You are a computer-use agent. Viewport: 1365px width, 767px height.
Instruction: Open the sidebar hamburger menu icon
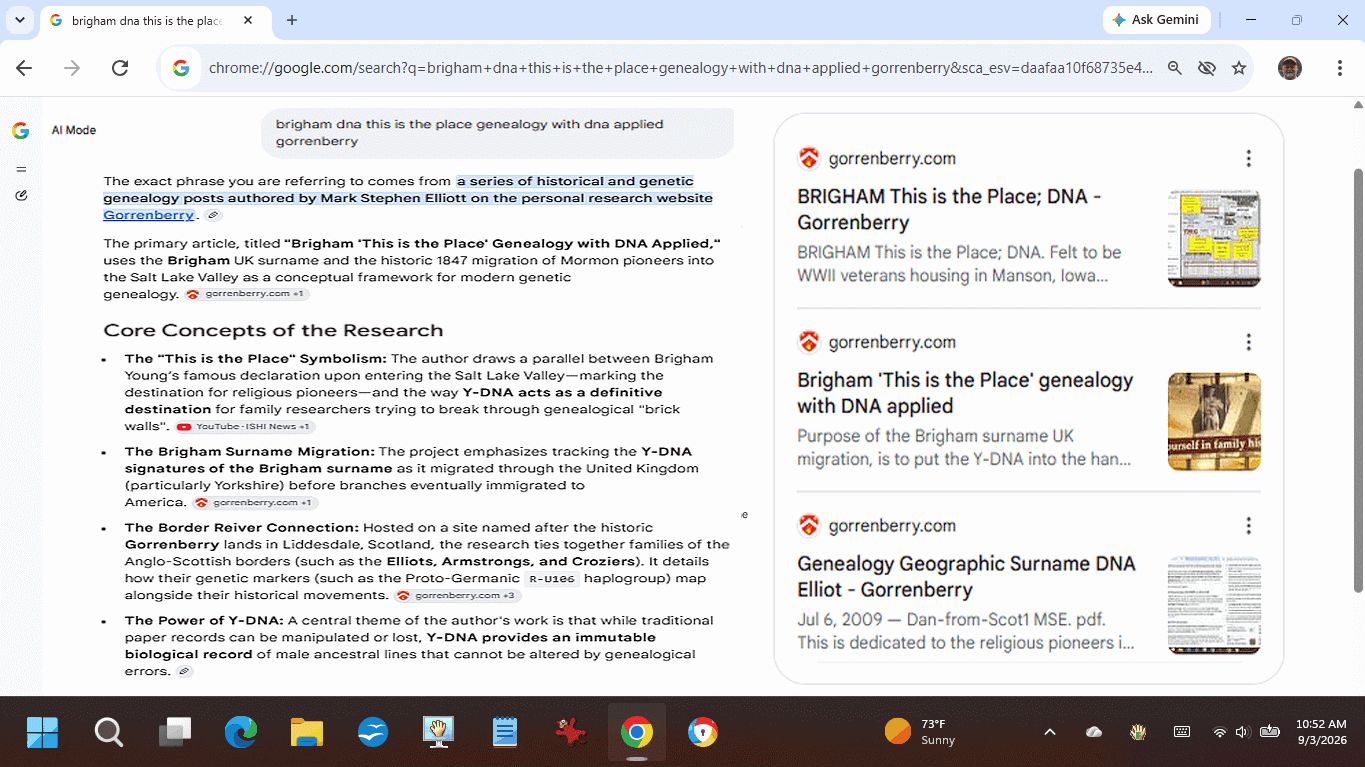click(x=21, y=169)
